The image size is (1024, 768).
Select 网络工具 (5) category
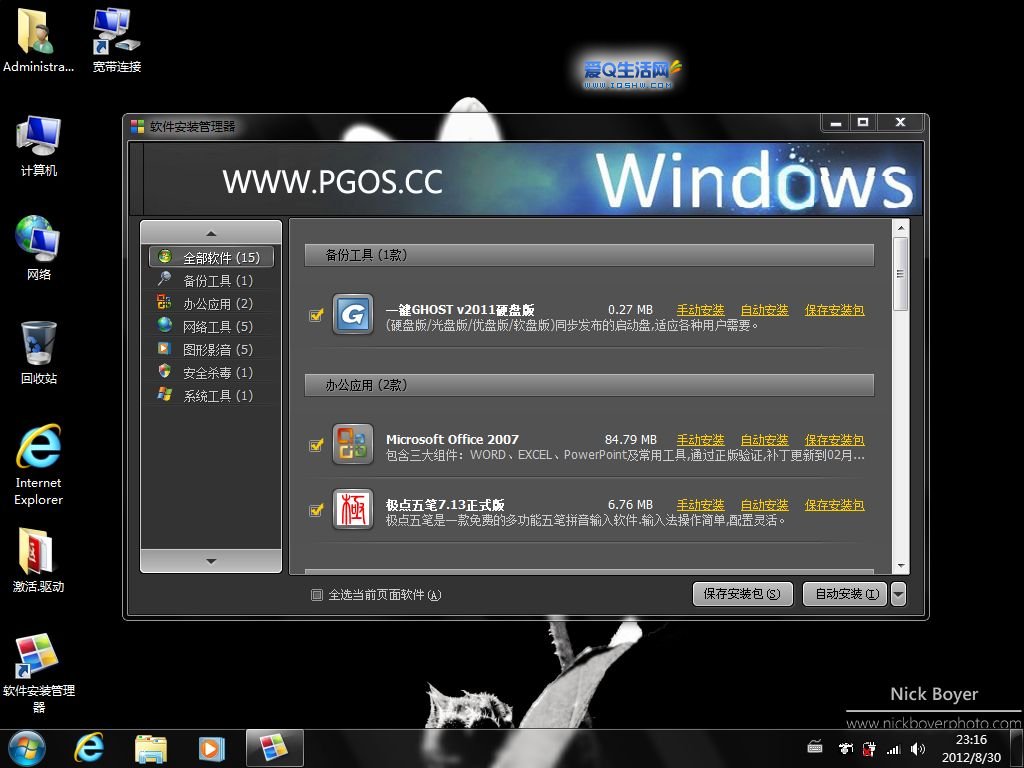point(211,327)
